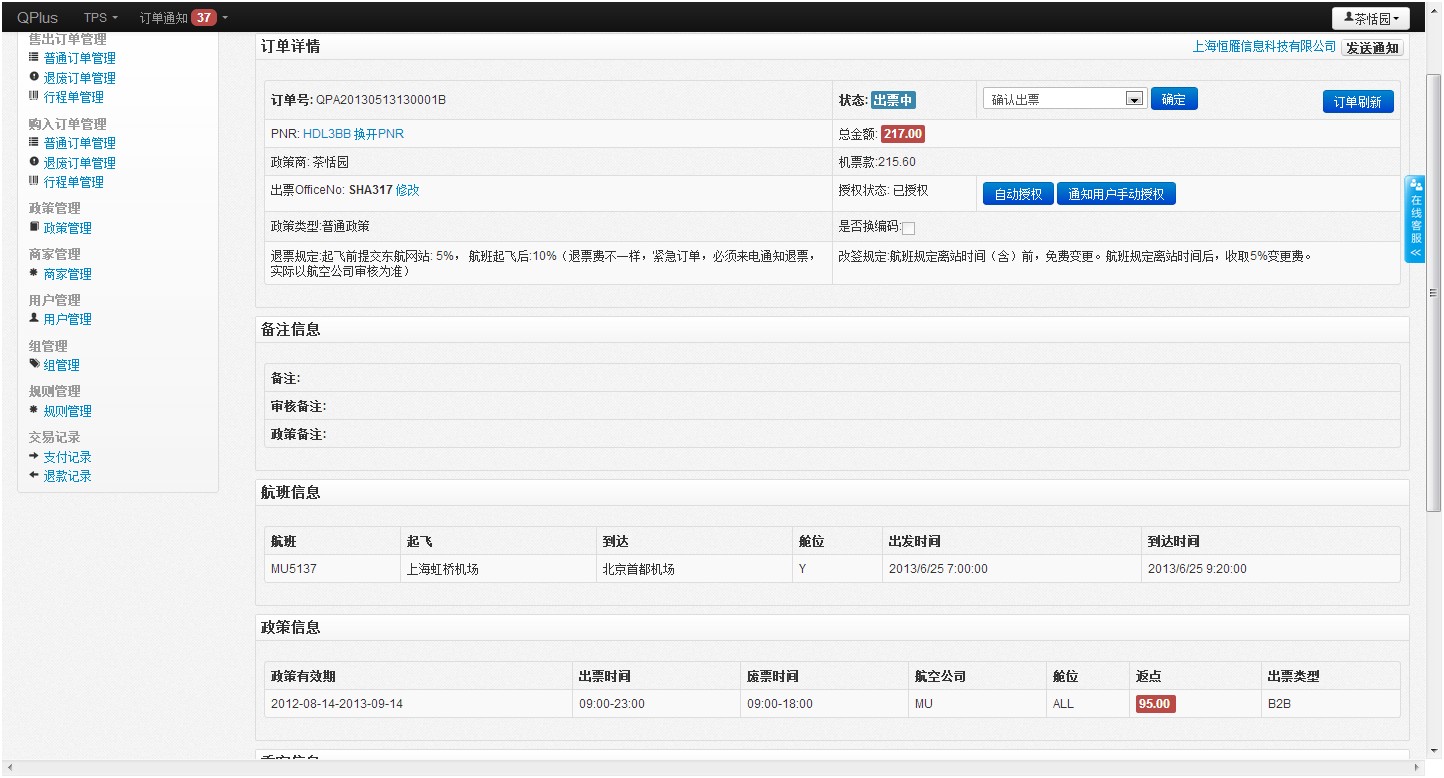Expand the TPS menu in navbar
The width and height of the screenshot is (1444, 778).
point(100,18)
